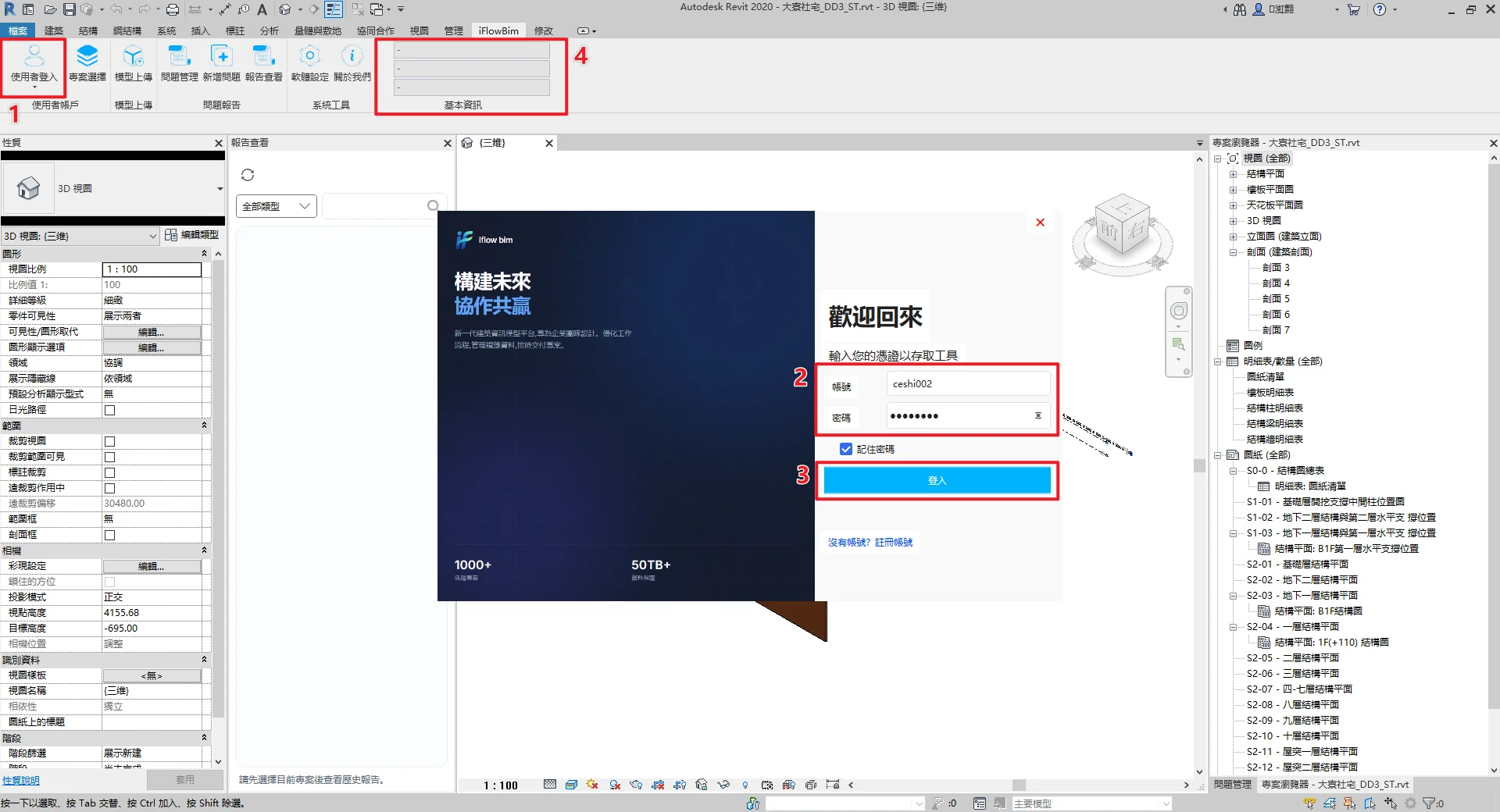Select the Text tool (A) in quick access toolbar
The width and height of the screenshot is (1500, 812).
pyautogui.click(x=262, y=9)
